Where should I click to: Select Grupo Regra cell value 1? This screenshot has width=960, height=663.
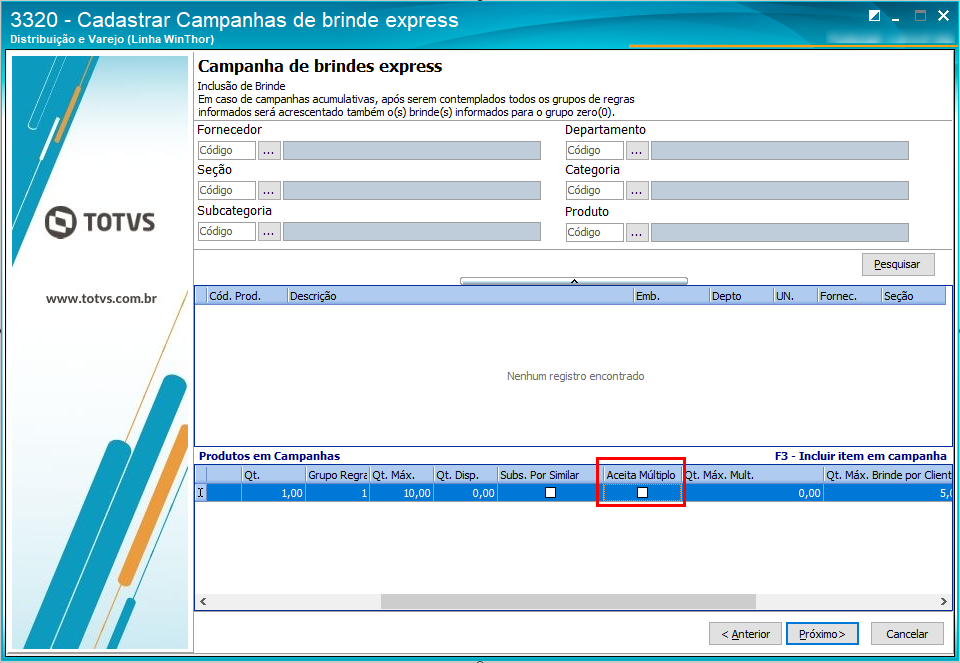(337, 493)
